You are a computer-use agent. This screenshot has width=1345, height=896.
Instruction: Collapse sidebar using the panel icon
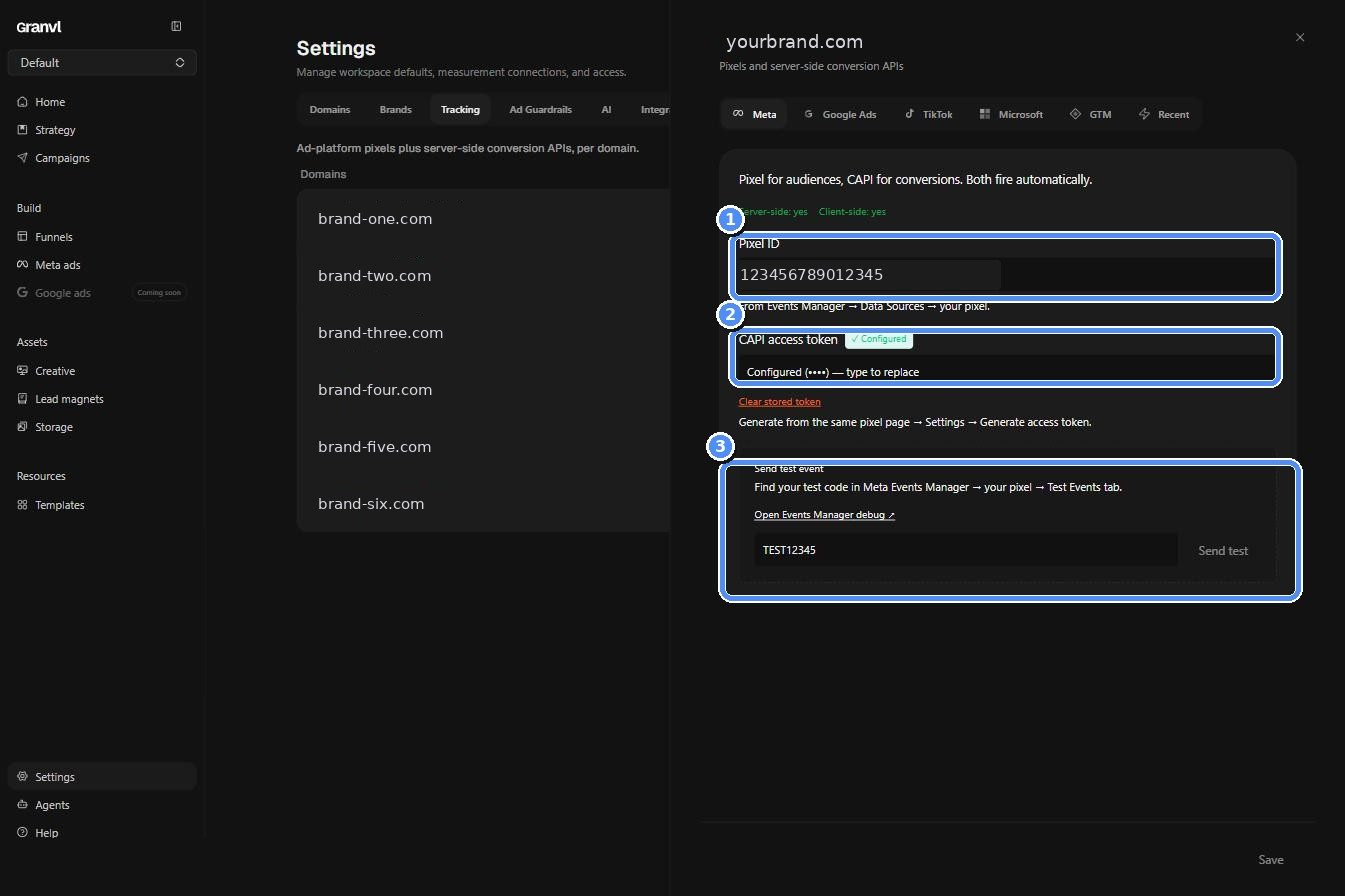coord(176,27)
